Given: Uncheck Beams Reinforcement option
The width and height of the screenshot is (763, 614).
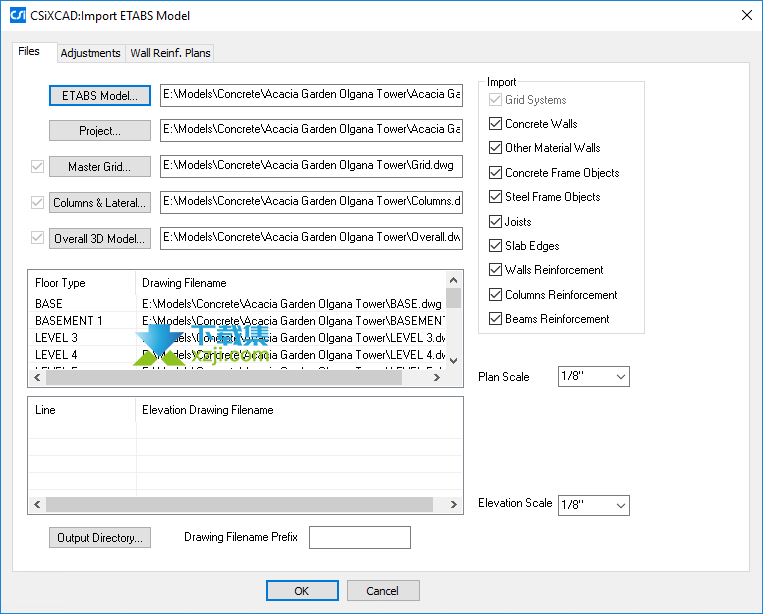Looking at the screenshot, I should tap(495, 319).
